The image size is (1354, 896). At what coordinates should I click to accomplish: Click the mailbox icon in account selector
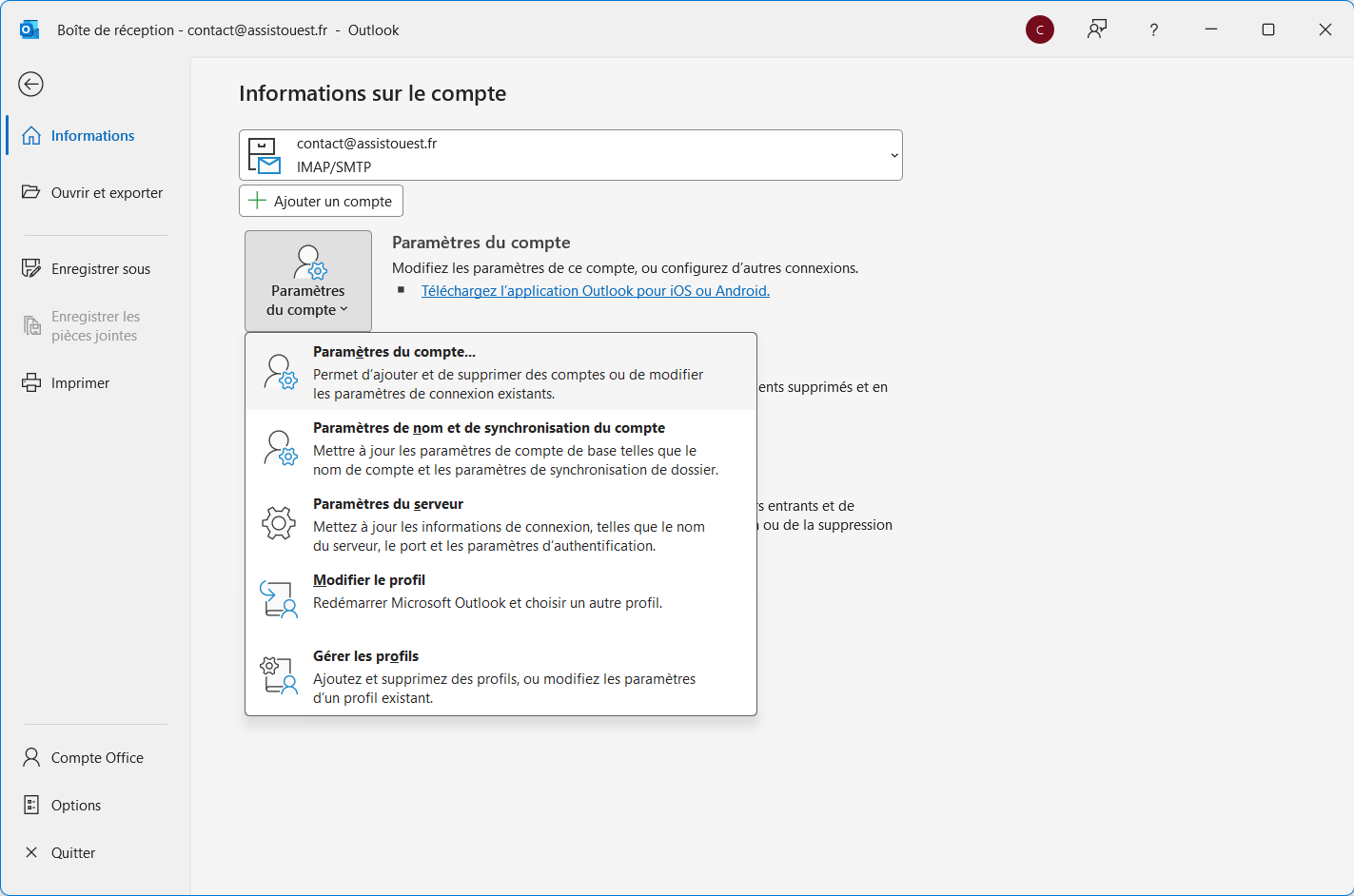tap(264, 156)
